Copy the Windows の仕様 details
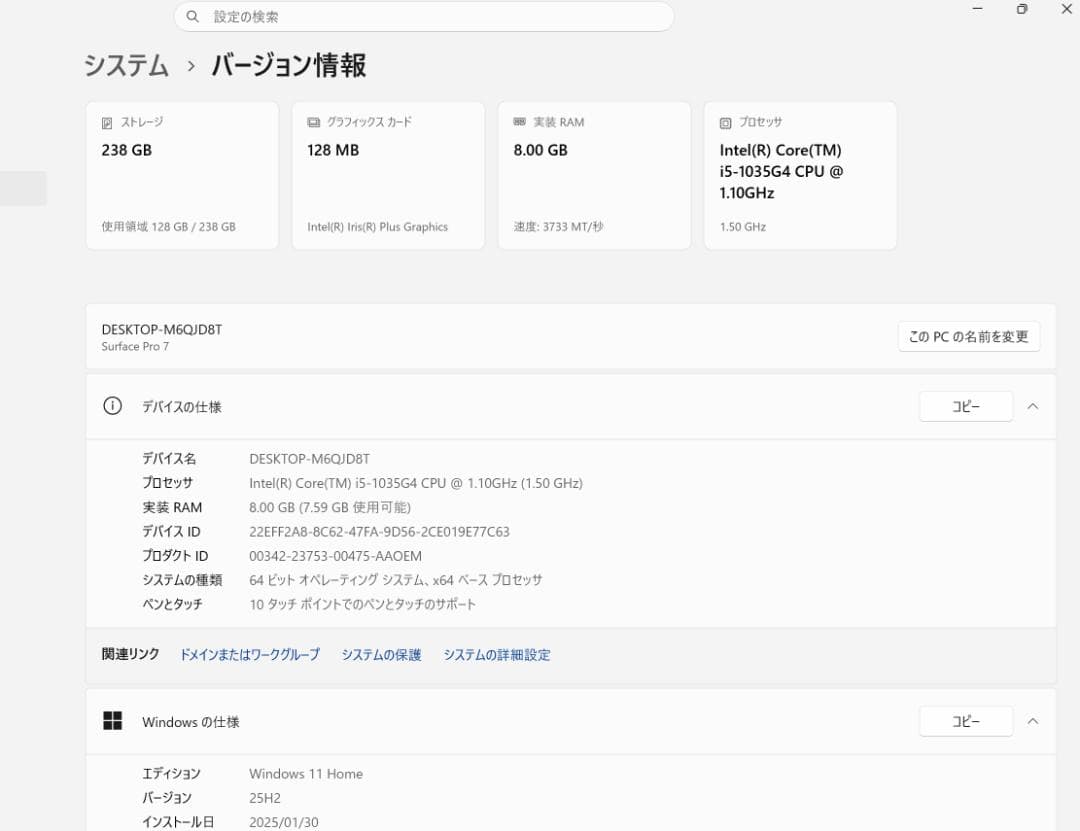 (966, 721)
